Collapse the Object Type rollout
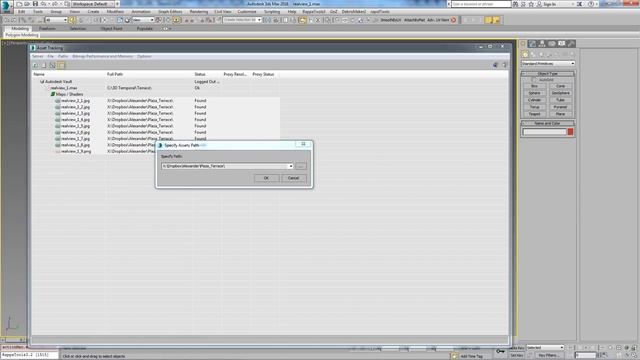This screenshot has width=640, height=360. (x=548, y=74)
